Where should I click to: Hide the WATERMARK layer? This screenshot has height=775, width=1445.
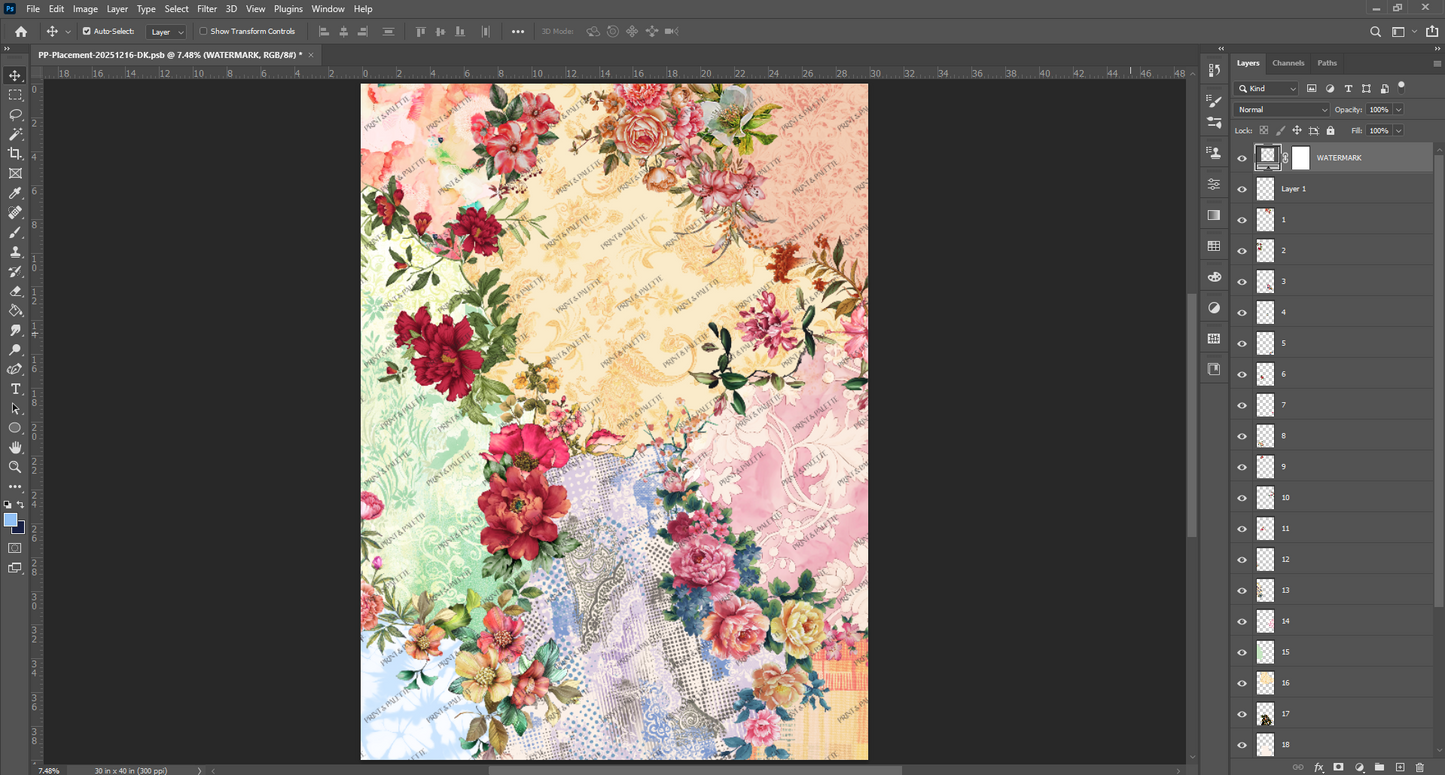pos(1242,157)
